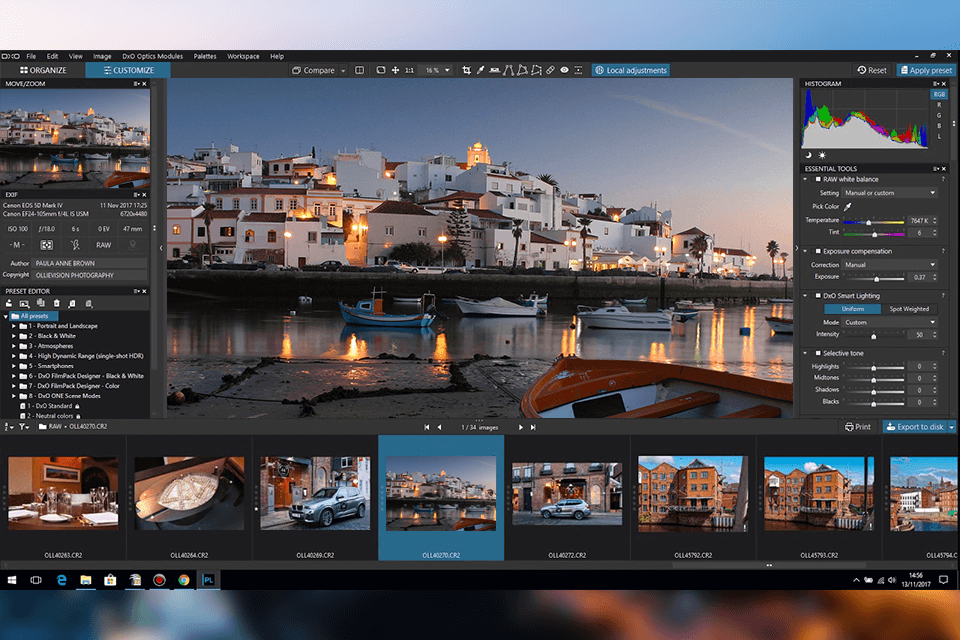
Task: Click the Print button
Action: point(858,427)
